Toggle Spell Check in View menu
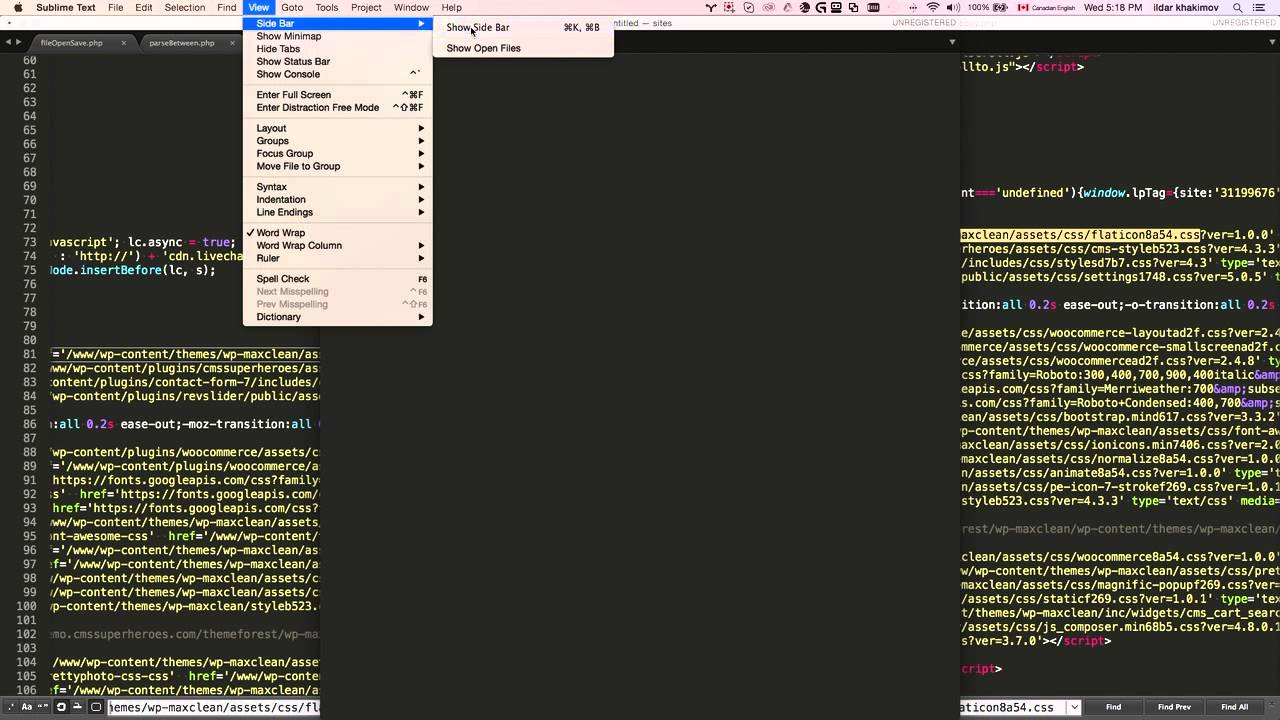The image size is (1280, 720). (x=338, y=279)
